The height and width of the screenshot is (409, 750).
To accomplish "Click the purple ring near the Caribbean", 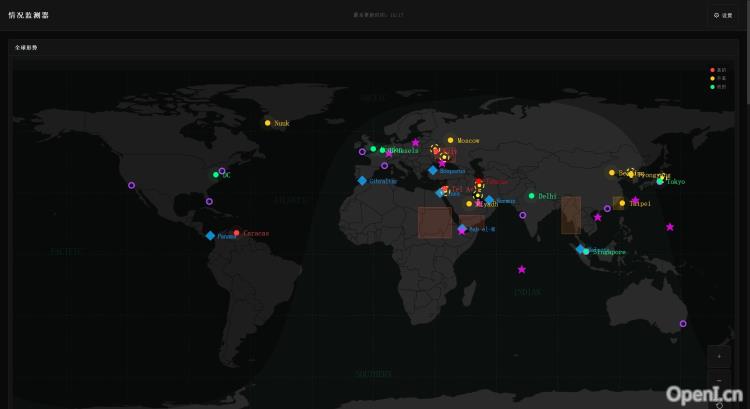I will coord(209,201).
